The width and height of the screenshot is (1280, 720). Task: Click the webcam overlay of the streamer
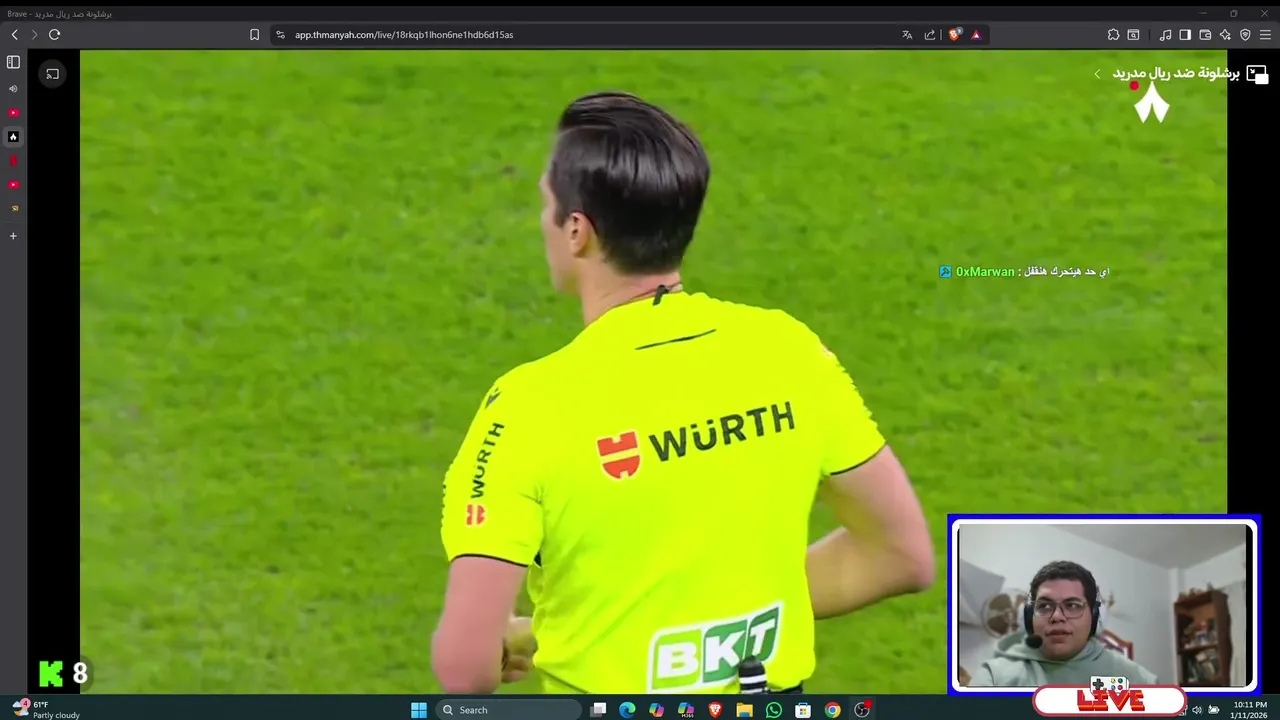tap(1103, 605)
